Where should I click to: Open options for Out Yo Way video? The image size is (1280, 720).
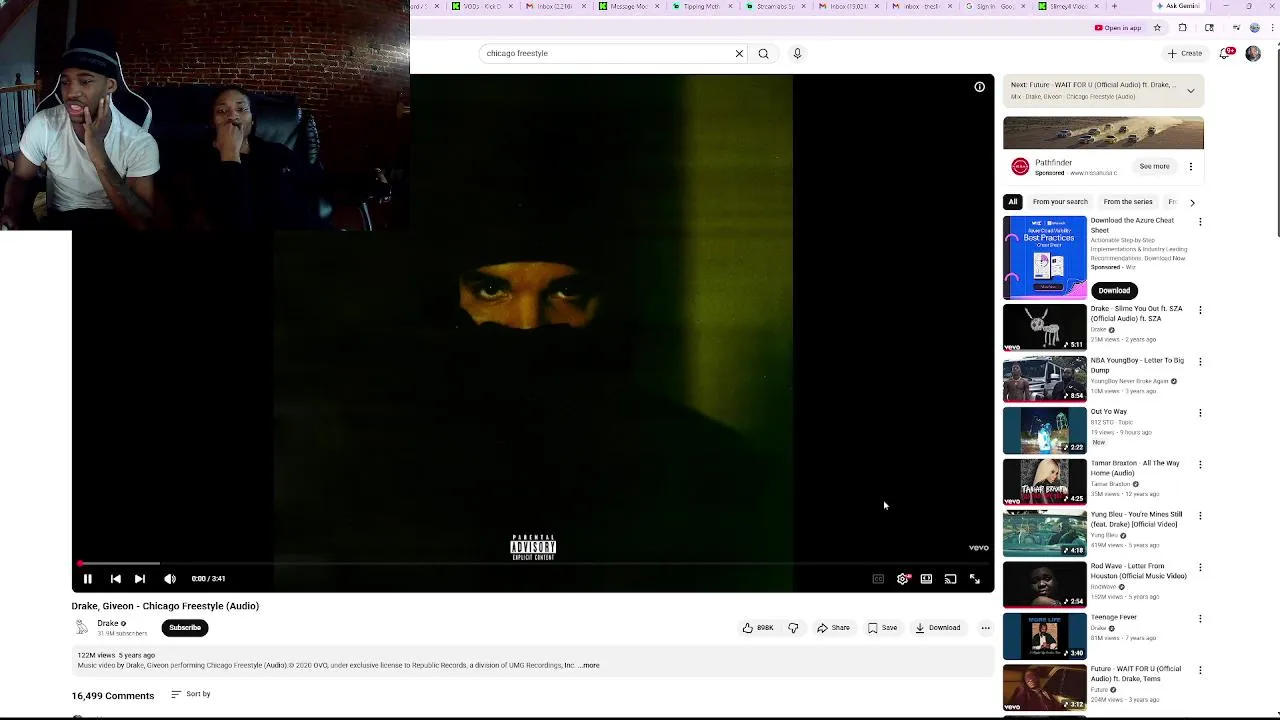pos(1200,413)
